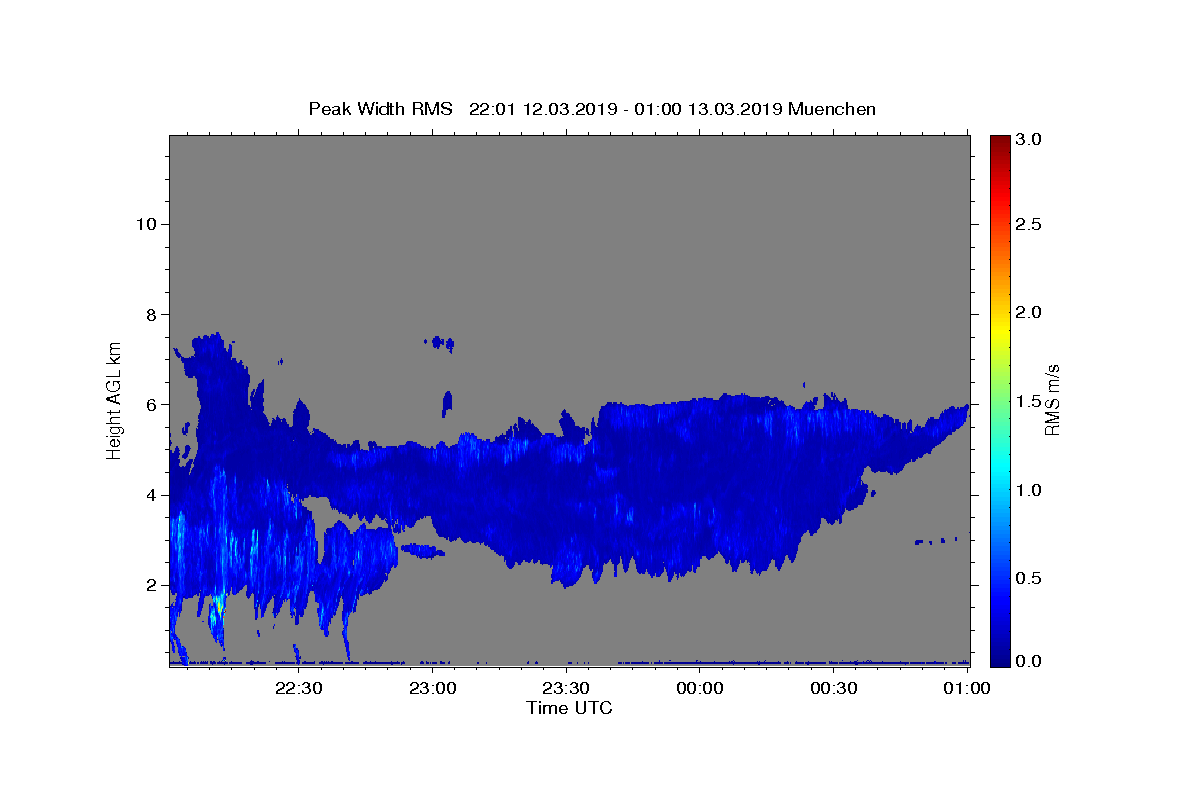The height and width of the screenshot is (800, 1200).
Task: Click the height tick label 8
Action: [x=151, y=314]
